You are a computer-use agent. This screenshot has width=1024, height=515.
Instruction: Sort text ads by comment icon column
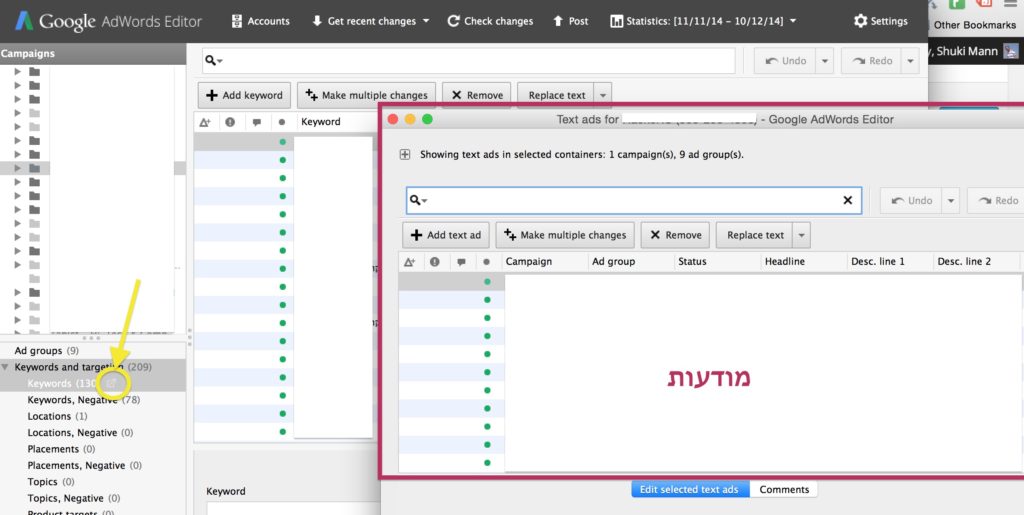tap(461, 262)
